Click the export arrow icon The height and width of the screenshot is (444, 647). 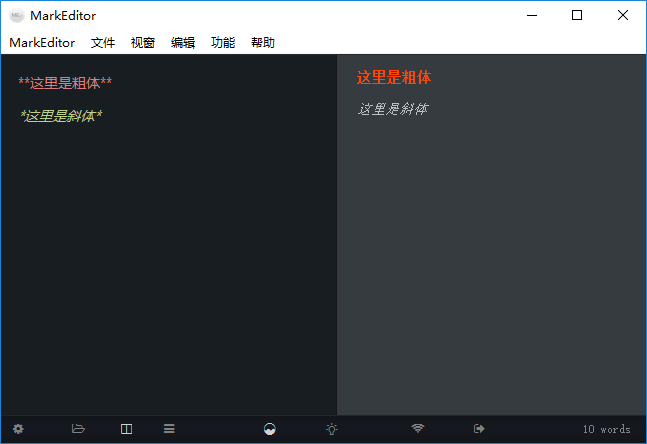[479, 429]
